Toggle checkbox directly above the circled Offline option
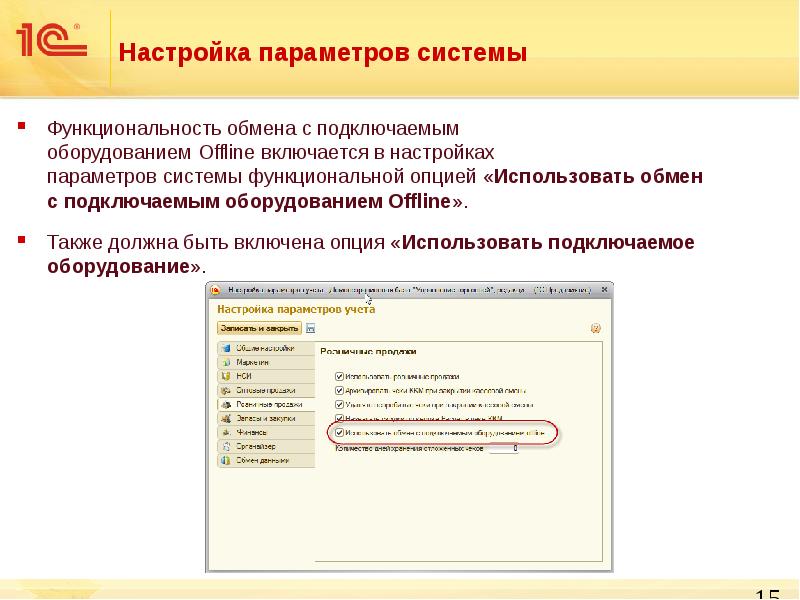The height and width of the screenshot is (600, 800). [x=340, y=419]
